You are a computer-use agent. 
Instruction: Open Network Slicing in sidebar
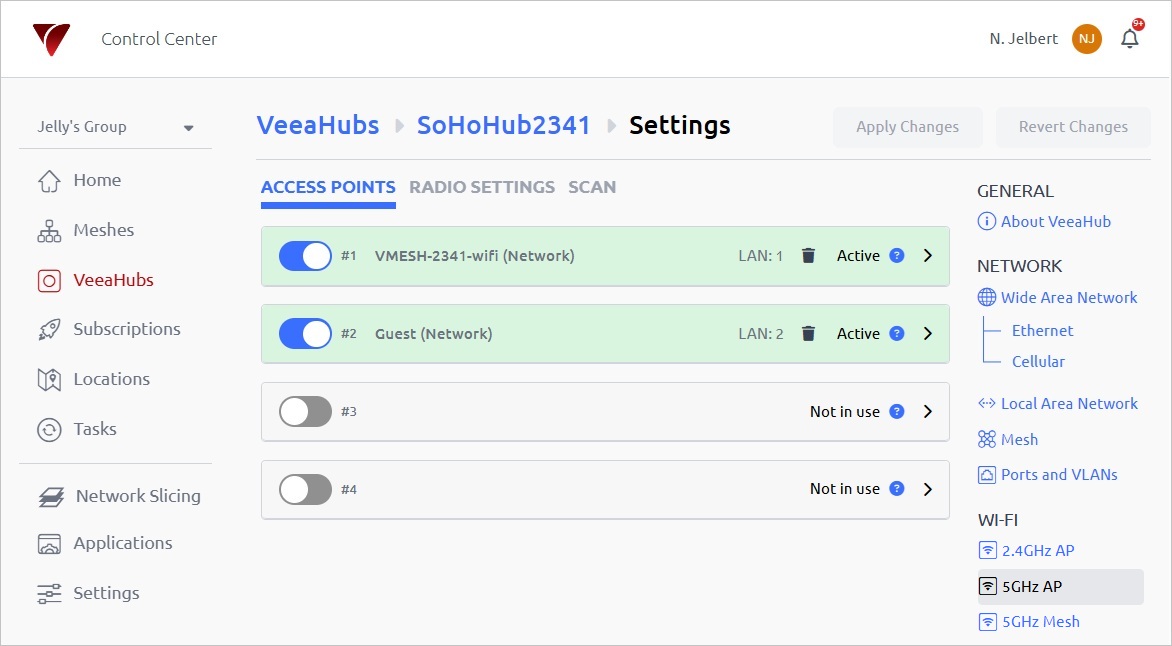[x=138, y=496]
